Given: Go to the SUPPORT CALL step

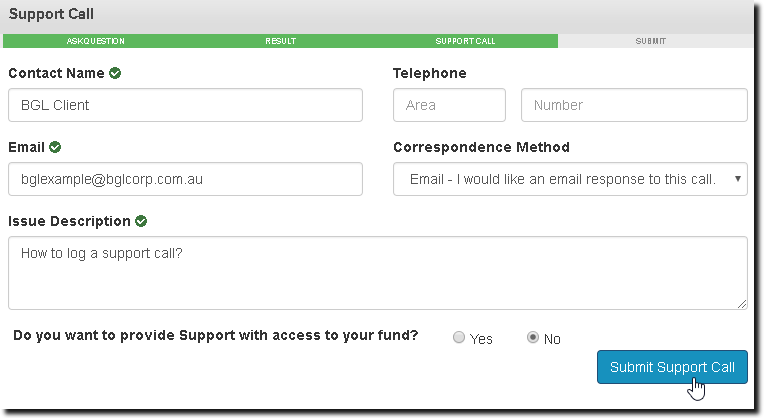Looking at the screenshot, I should click(465, 41).
